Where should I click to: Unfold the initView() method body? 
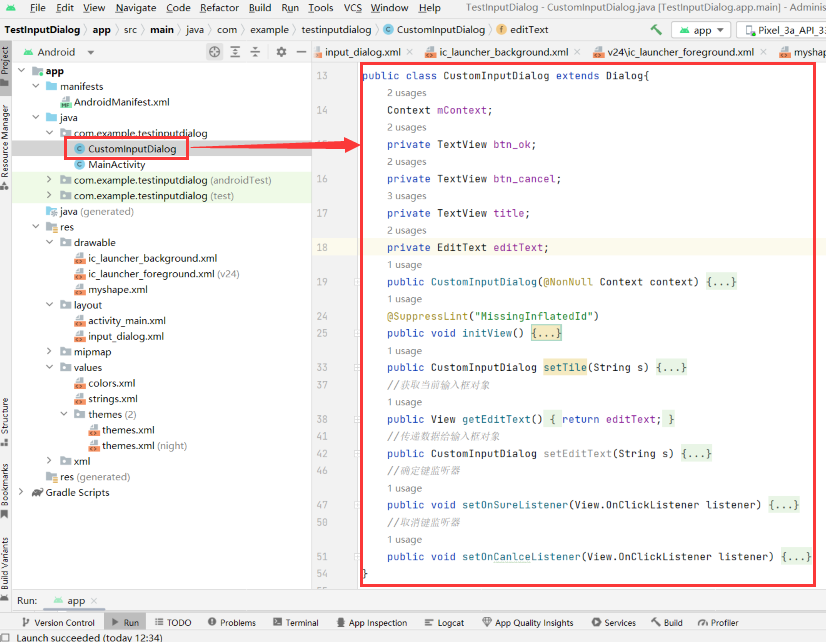click(546, 333)
